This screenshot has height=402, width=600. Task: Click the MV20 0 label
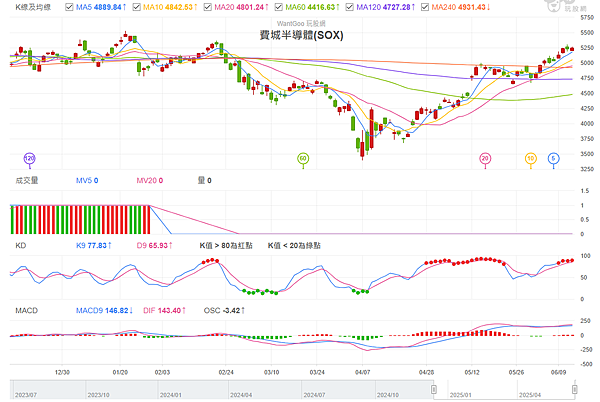coord(150,180)
